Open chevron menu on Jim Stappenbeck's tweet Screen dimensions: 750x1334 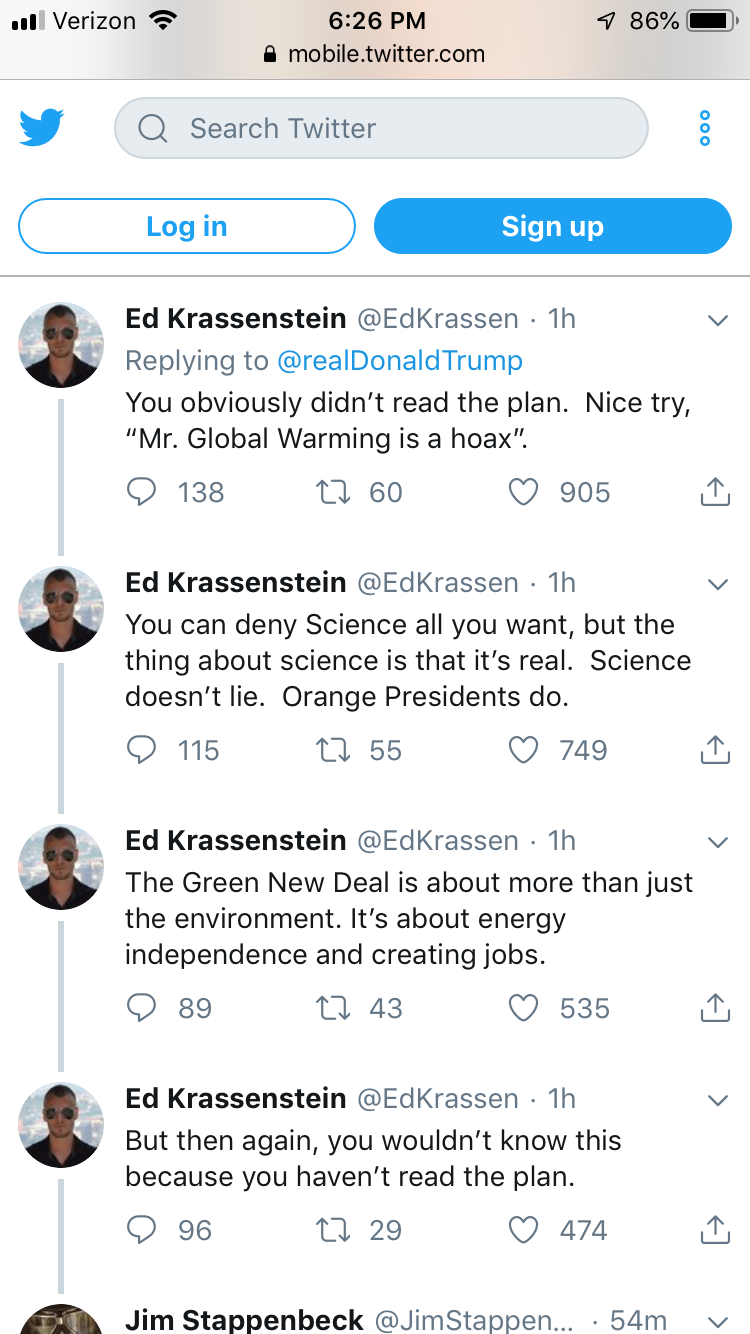(x=717, y=1320)
